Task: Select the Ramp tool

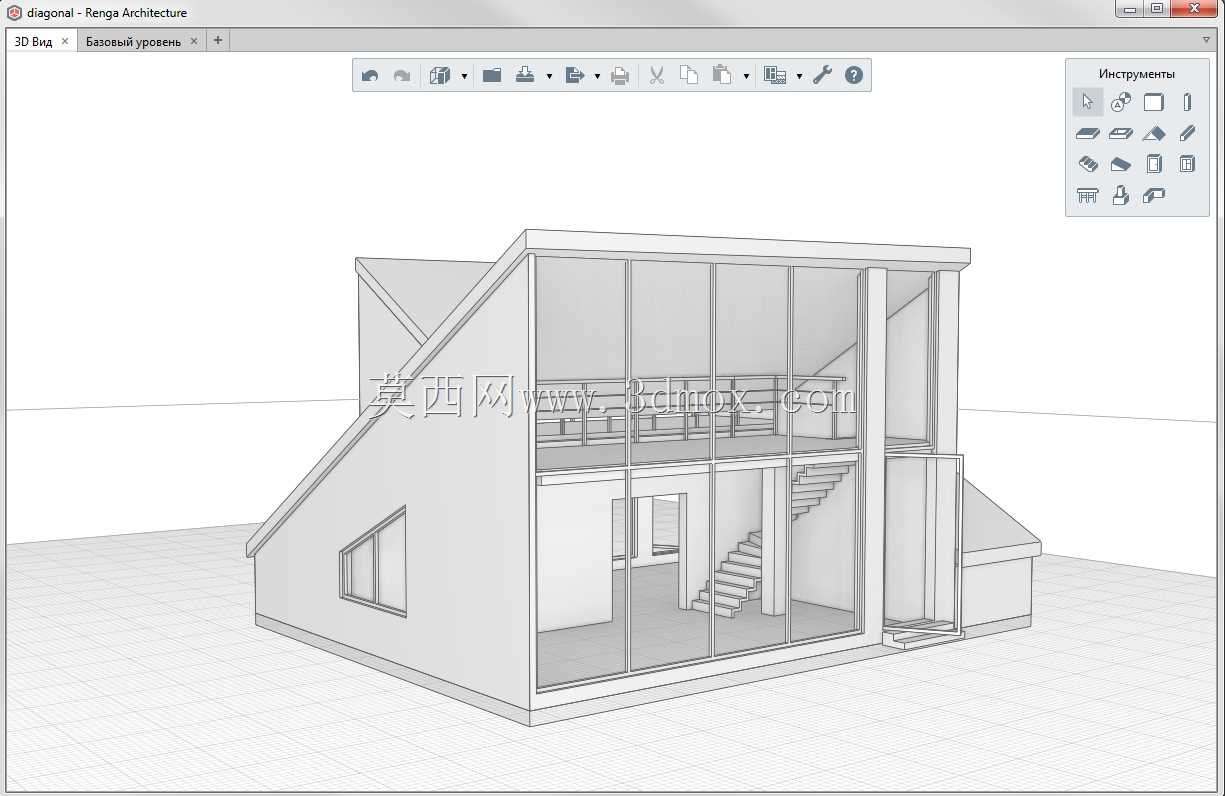Action: click(1121, 164)
